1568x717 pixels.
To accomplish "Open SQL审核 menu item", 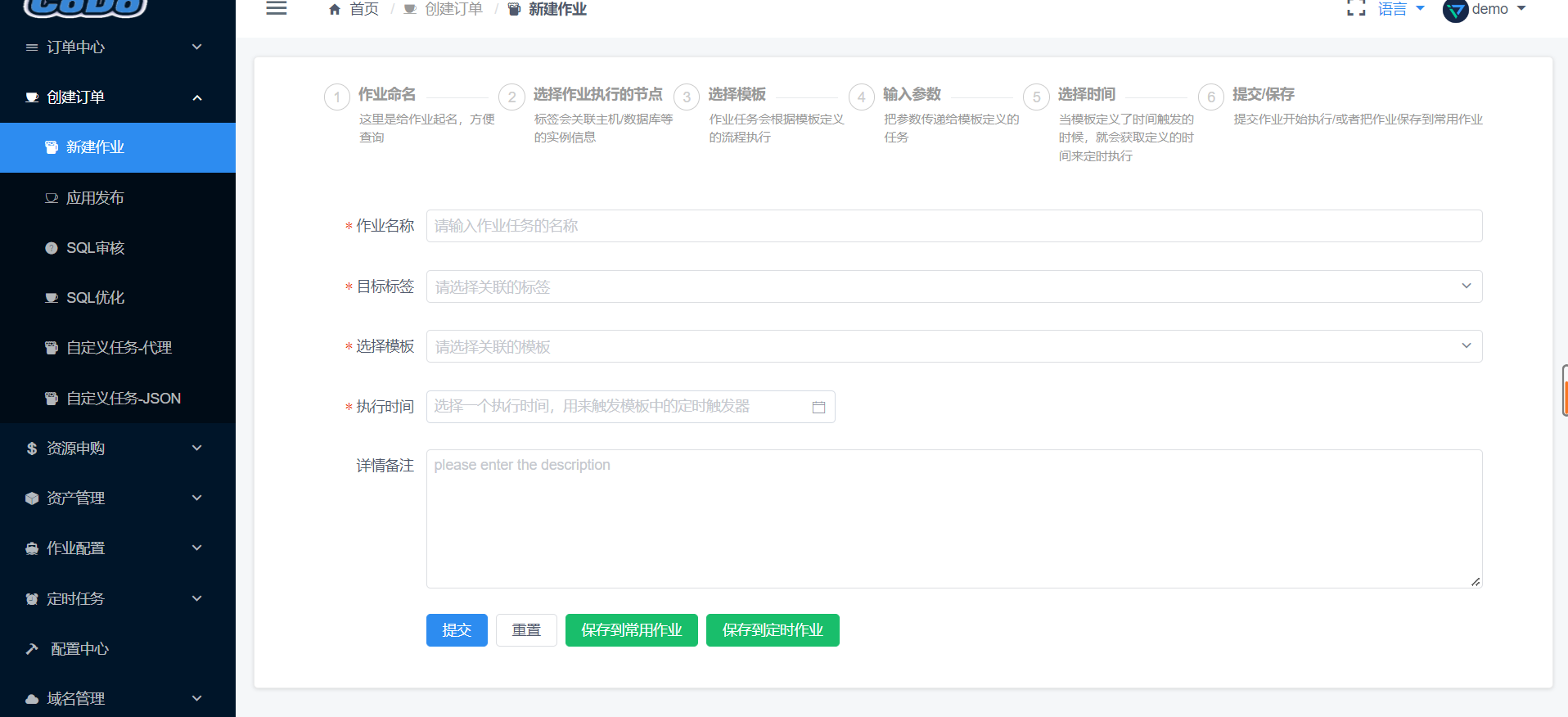I will 118,248.
